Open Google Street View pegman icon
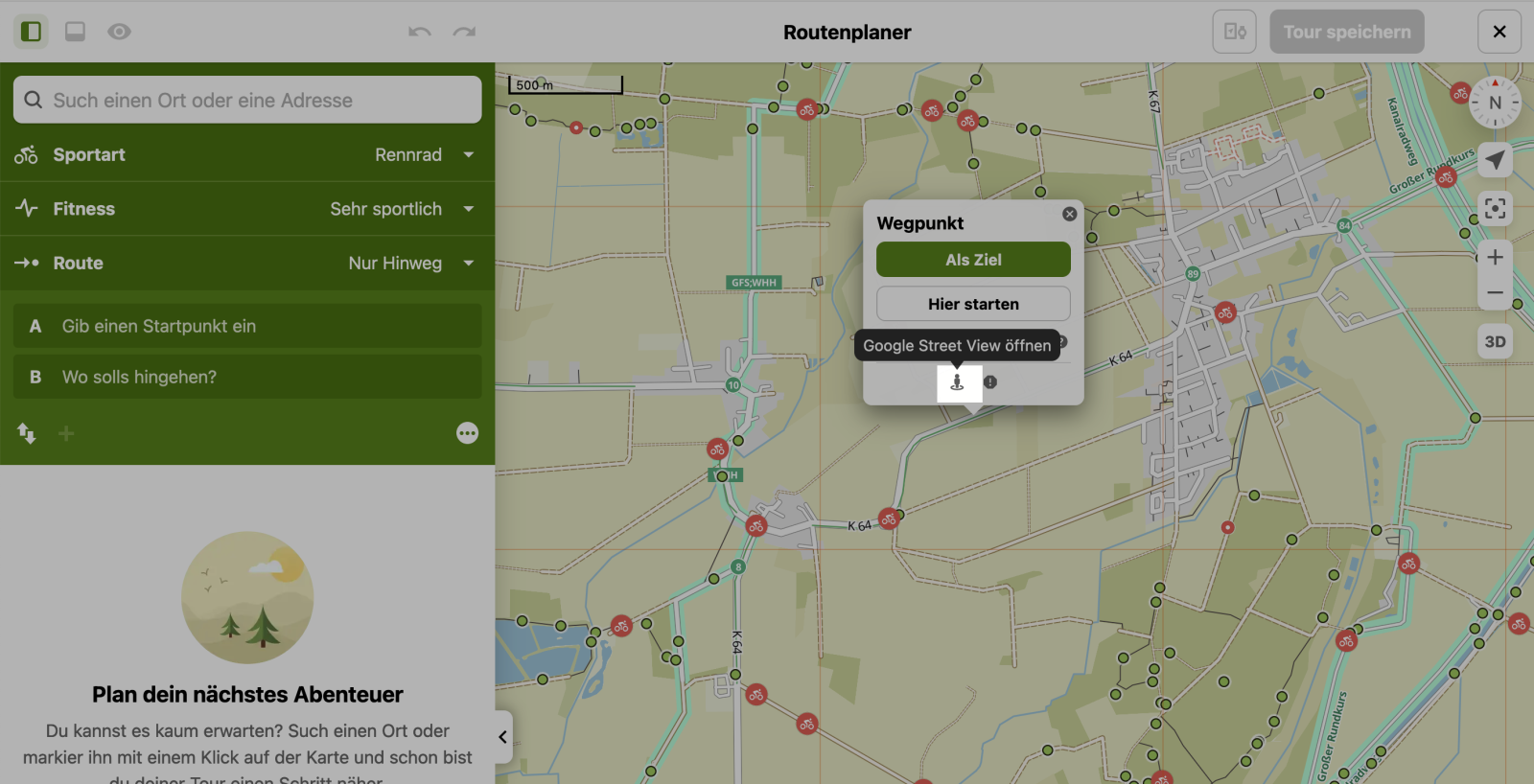This screenshot has height=784, width=1534. 957,382
